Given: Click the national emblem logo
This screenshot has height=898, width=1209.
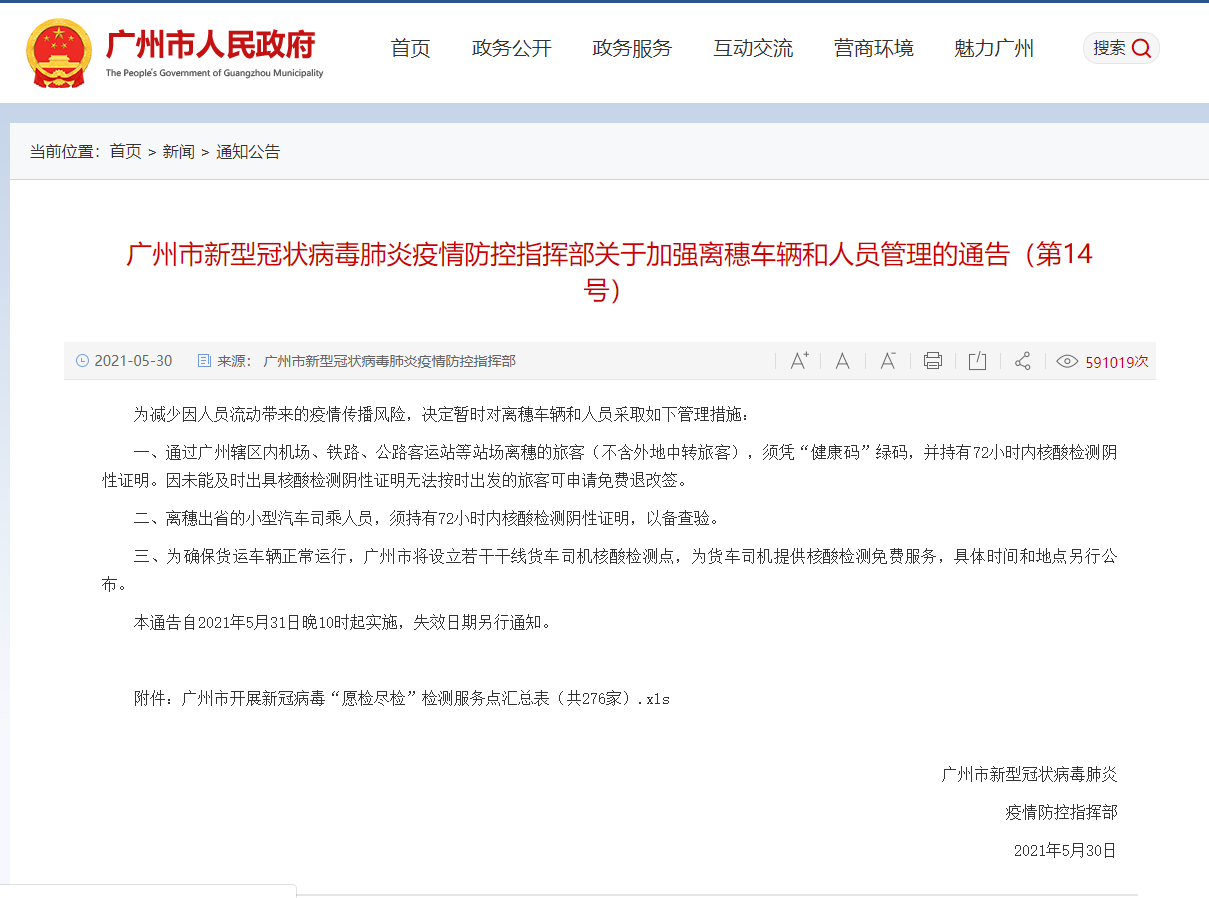Looking at the screenshot, I should tap(58, 53).
